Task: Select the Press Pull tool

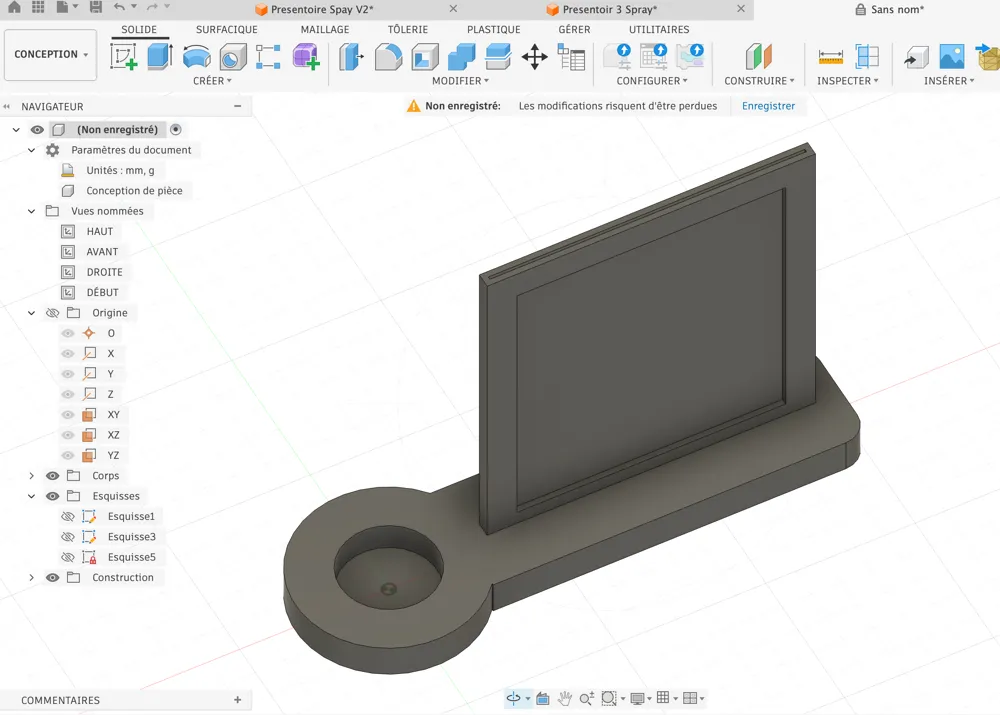Action: click(351, 57)
